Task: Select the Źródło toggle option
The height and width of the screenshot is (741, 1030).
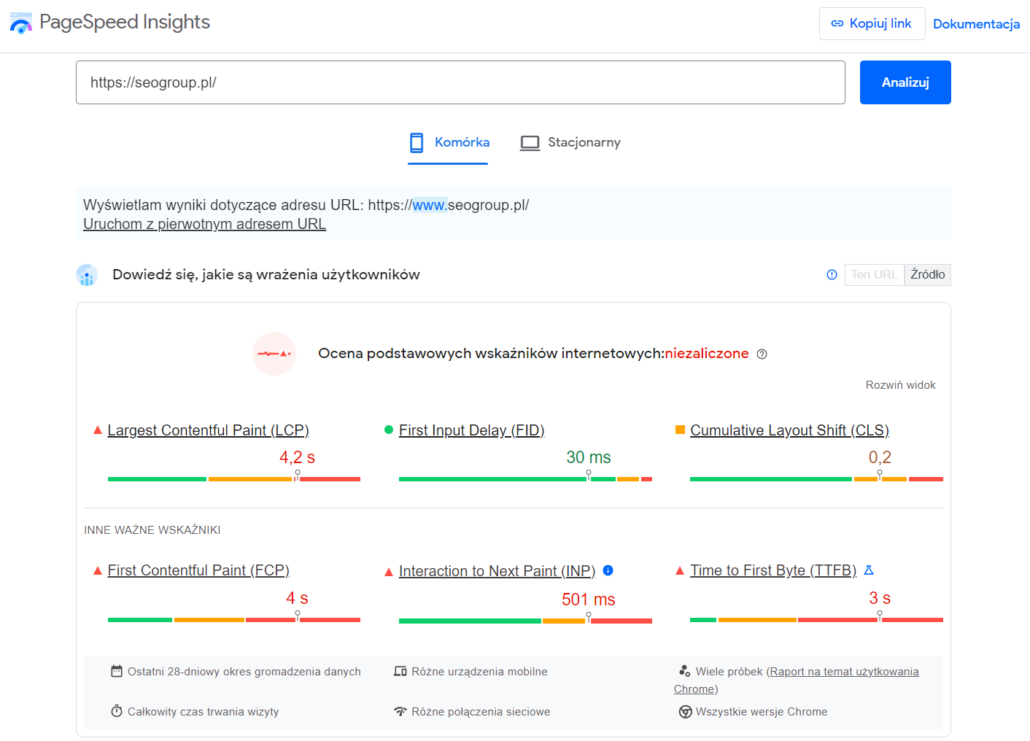Action: 928,275
